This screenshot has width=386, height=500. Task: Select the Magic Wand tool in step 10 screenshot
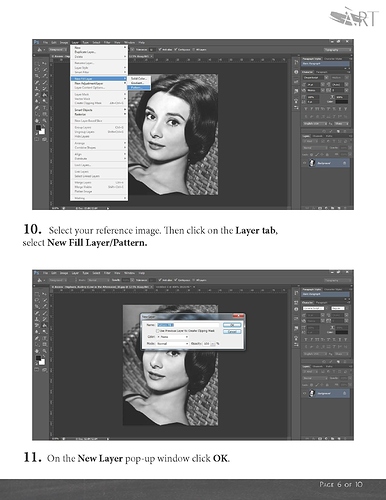click(x=45, y=69)
